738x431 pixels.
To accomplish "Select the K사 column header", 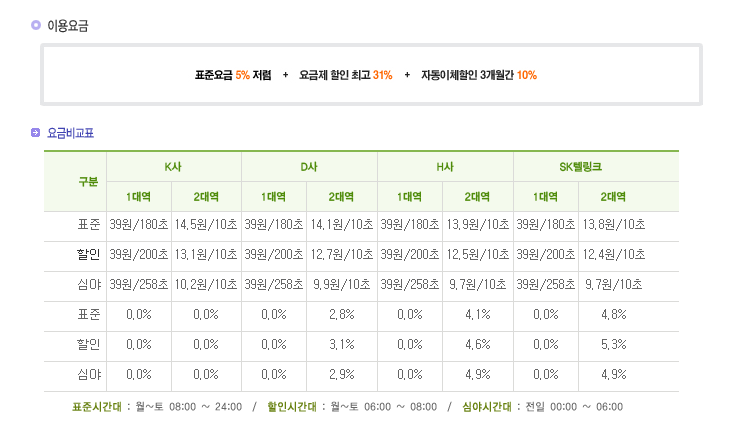I will (174, 166).
